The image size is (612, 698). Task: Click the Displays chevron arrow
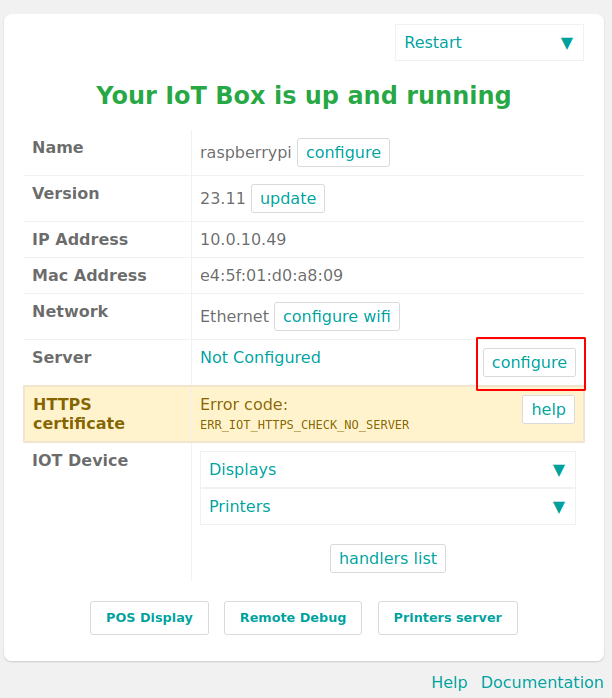(x=559, y=470)
